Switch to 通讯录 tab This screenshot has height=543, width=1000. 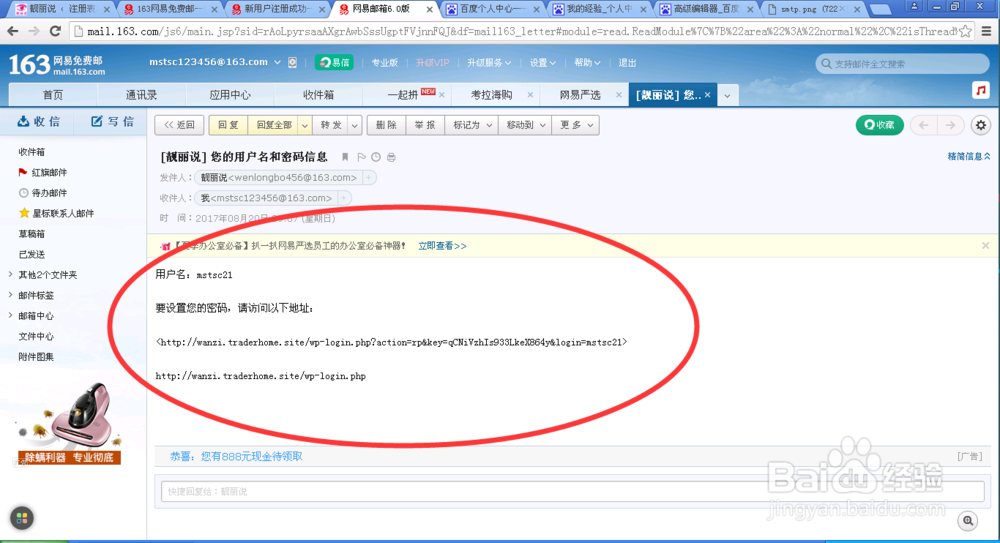141,95
